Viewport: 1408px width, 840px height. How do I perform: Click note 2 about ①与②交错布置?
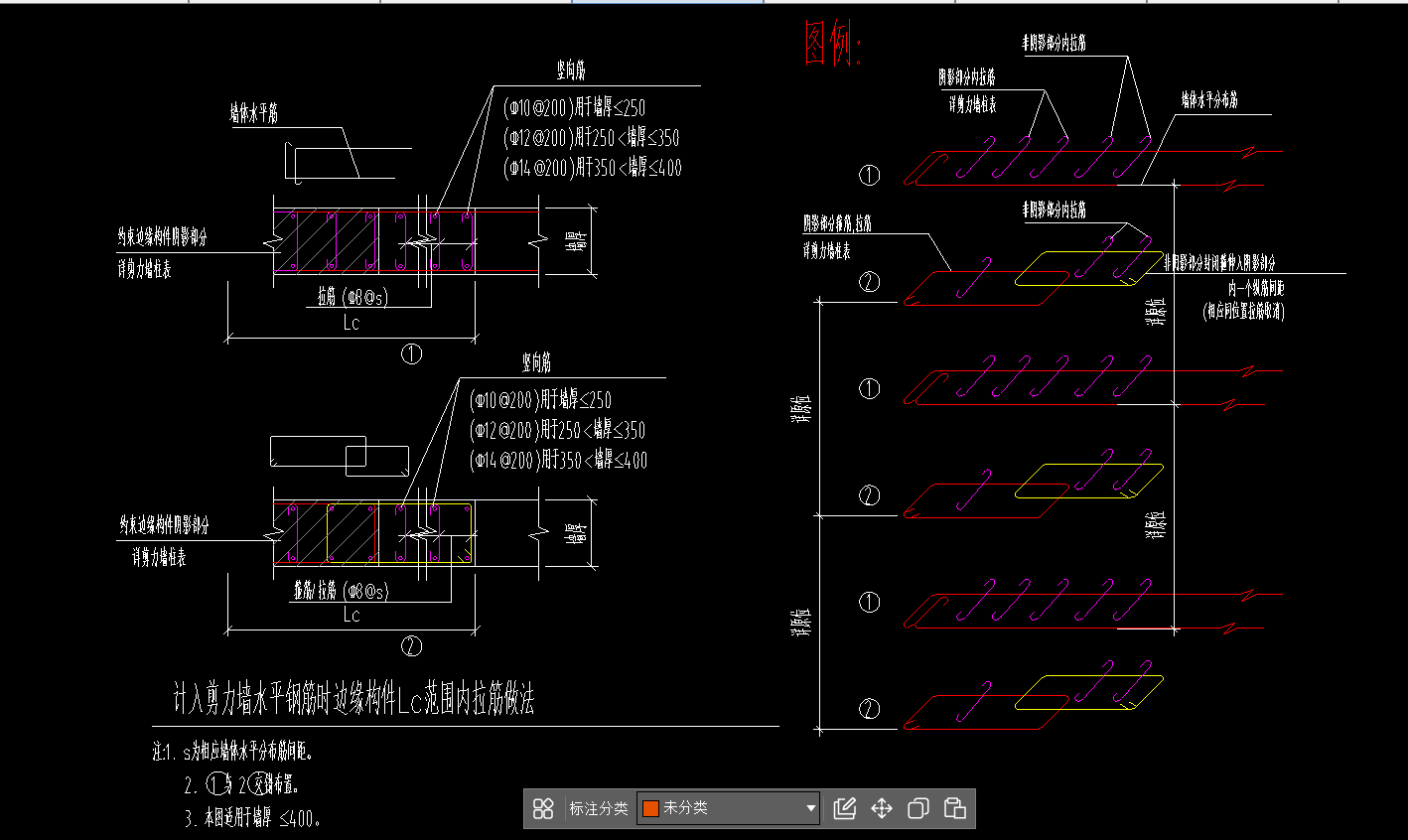tap(241, 785)
